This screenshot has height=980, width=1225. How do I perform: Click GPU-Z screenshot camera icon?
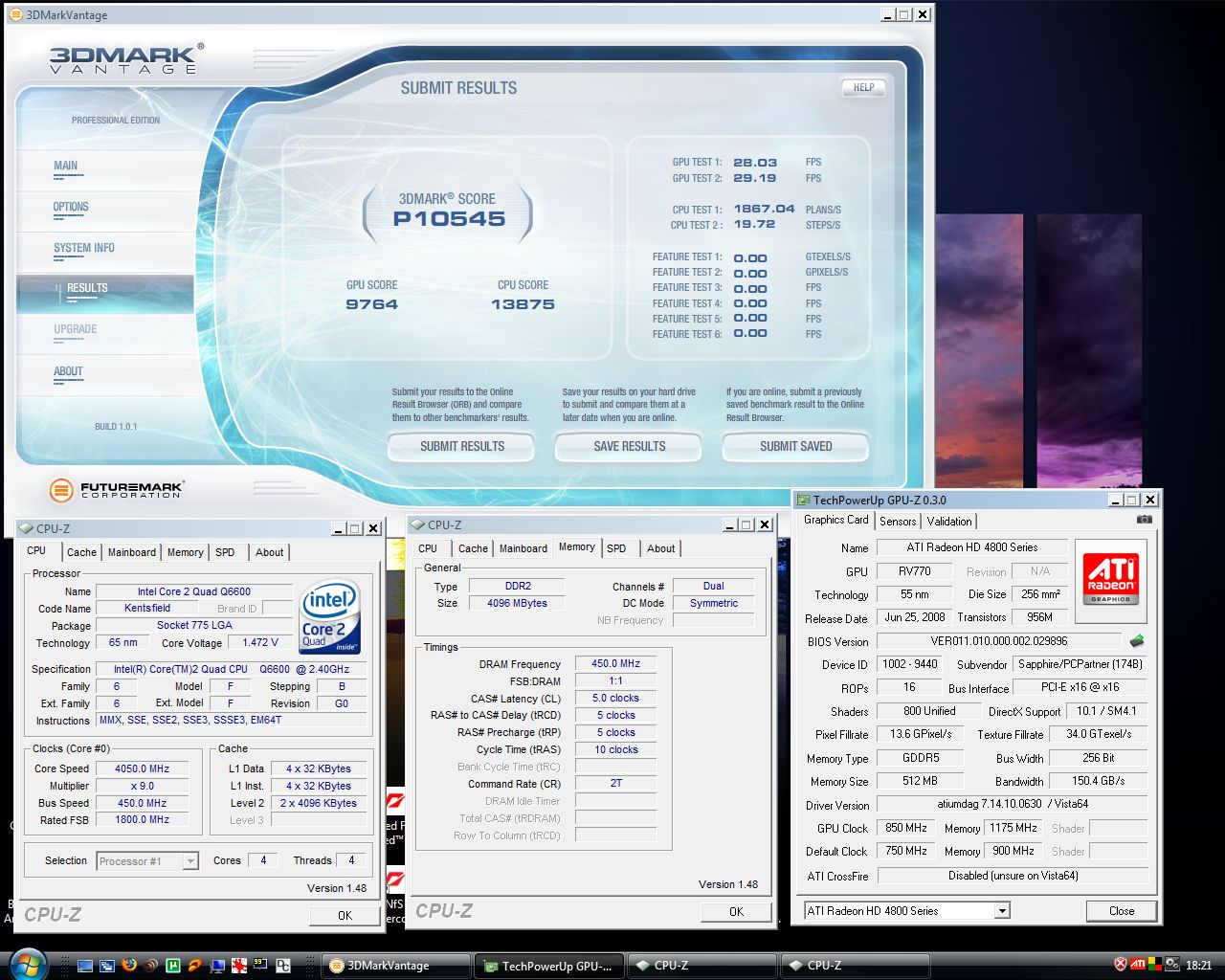(x=1144, y=520)
